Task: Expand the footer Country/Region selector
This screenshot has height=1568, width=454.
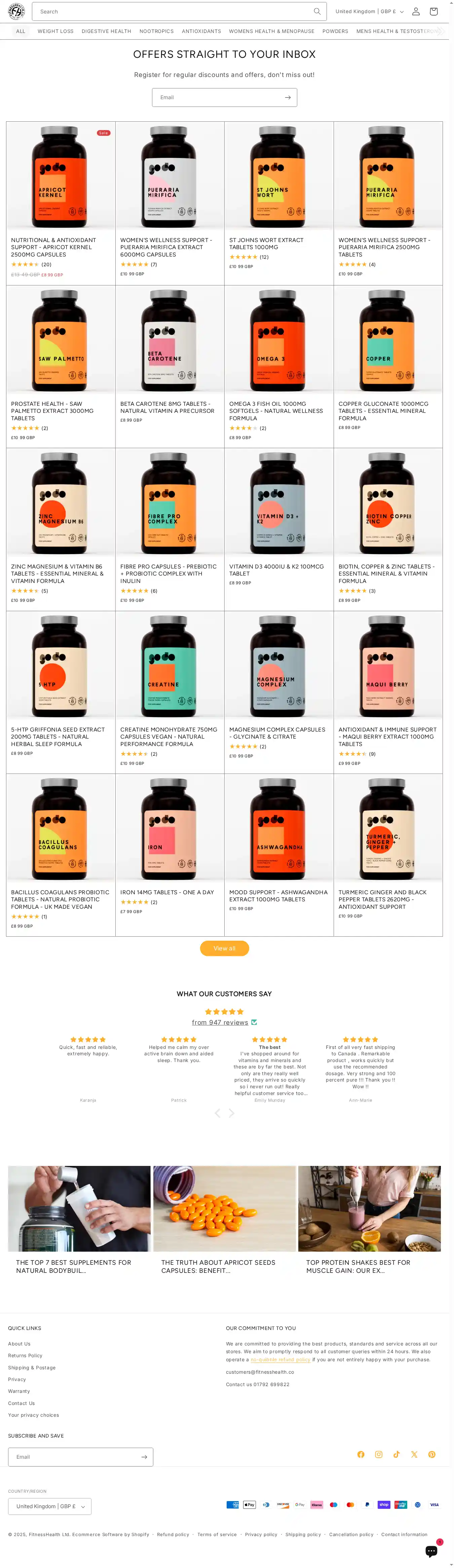Action: coord(50,1506)
